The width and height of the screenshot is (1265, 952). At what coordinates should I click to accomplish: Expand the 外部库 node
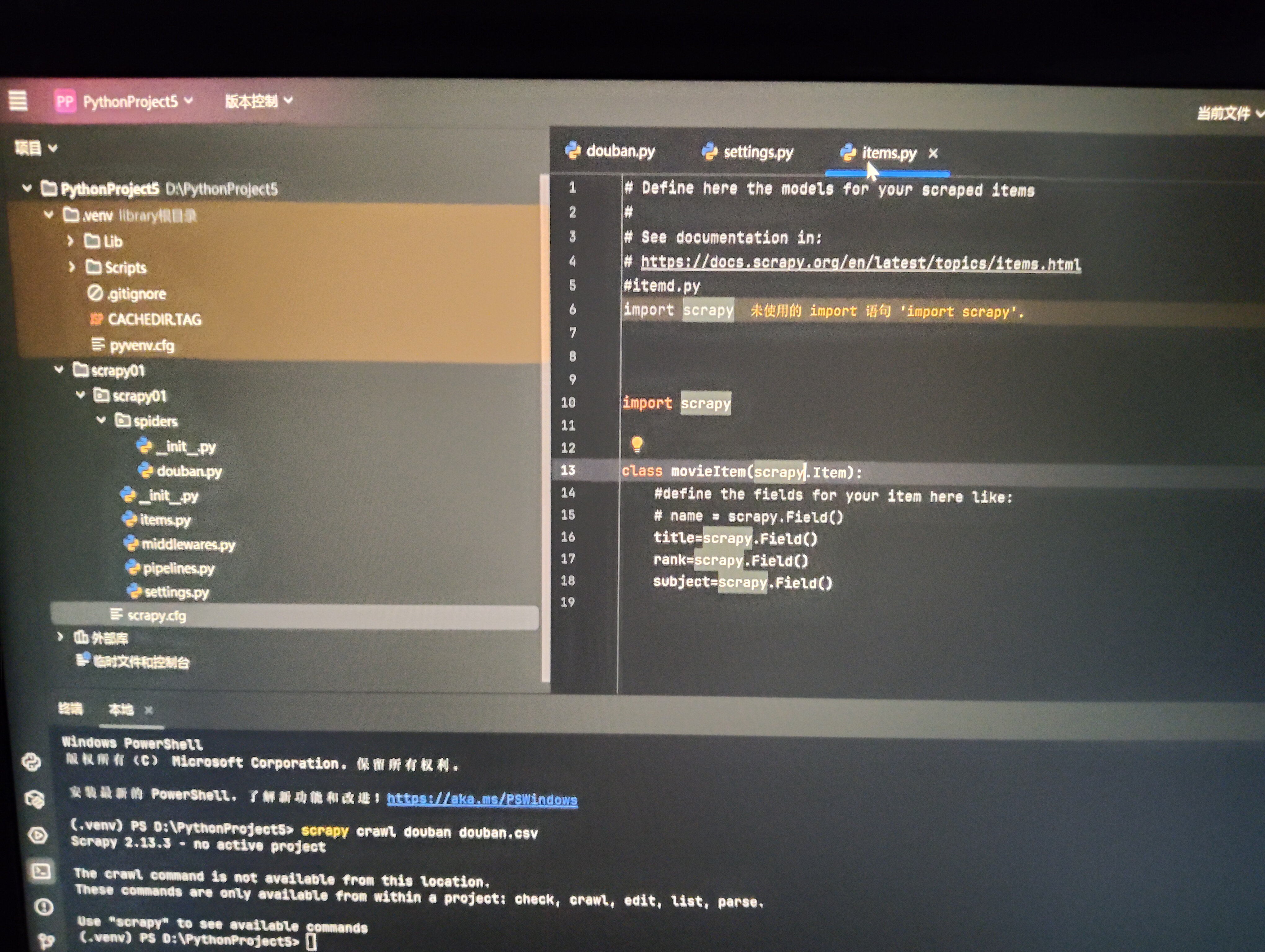(x=60, y=637)
